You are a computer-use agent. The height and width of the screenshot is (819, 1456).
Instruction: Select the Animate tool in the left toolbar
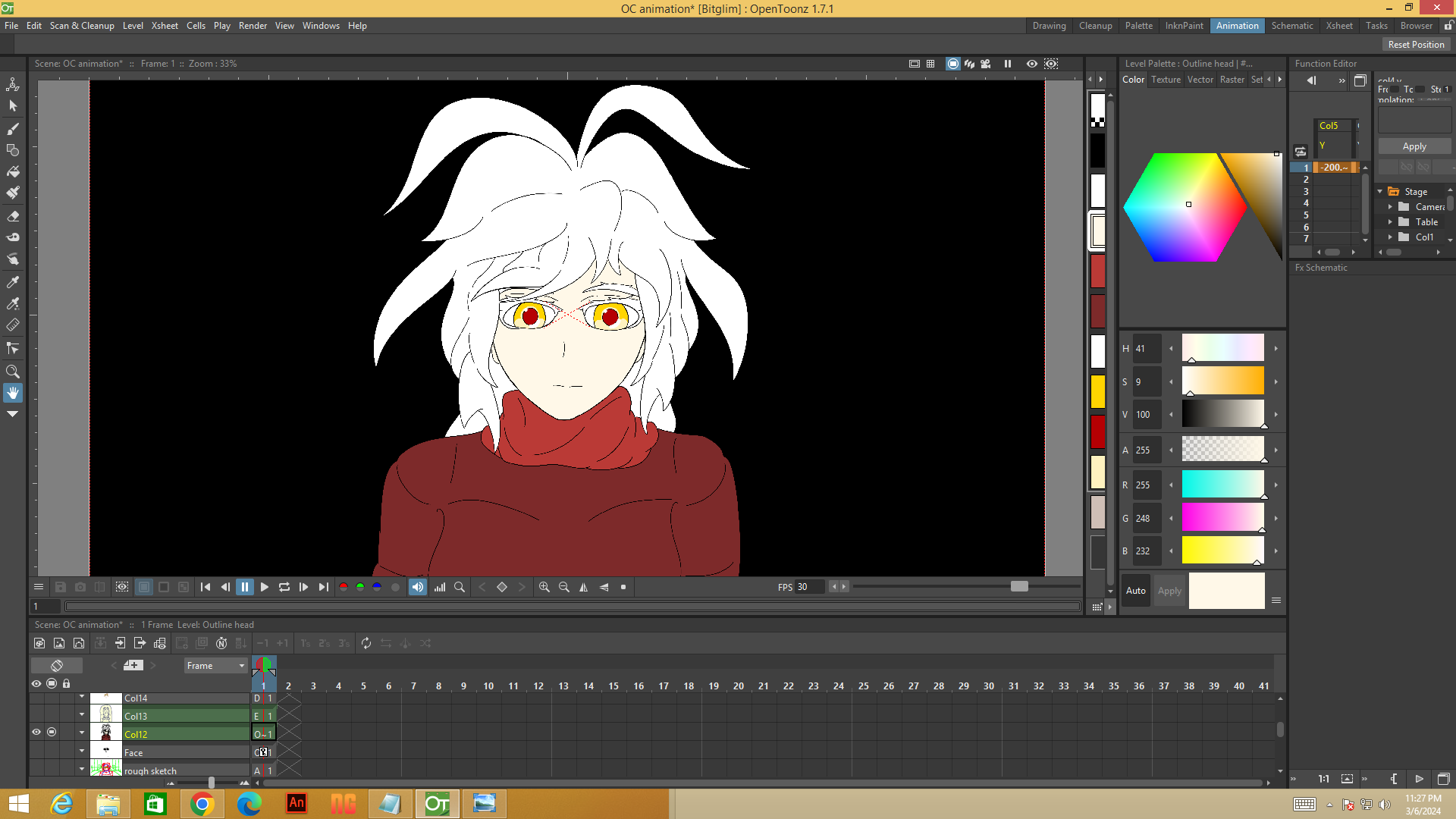(13, 85)
